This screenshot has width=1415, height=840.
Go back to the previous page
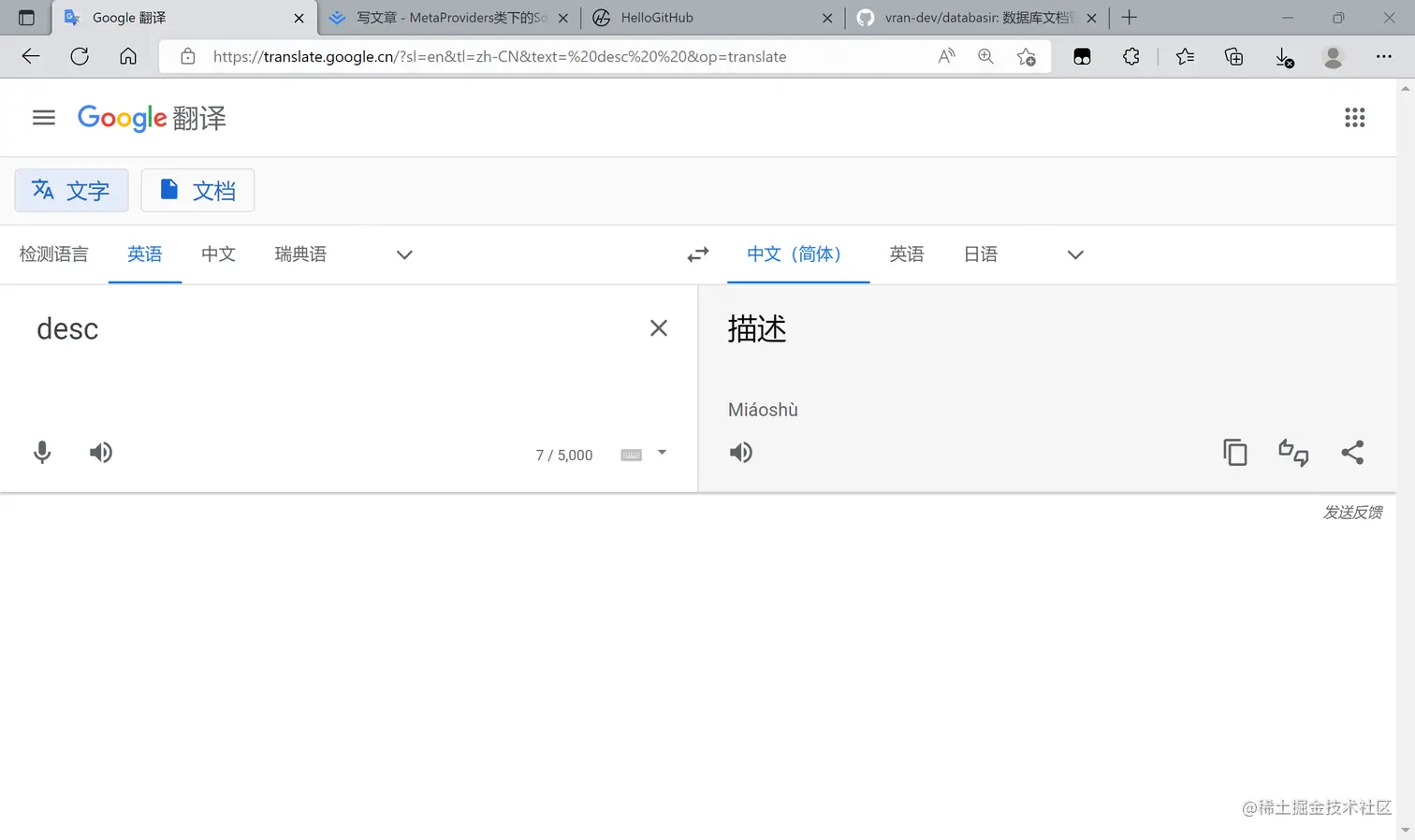click(31, 56)
